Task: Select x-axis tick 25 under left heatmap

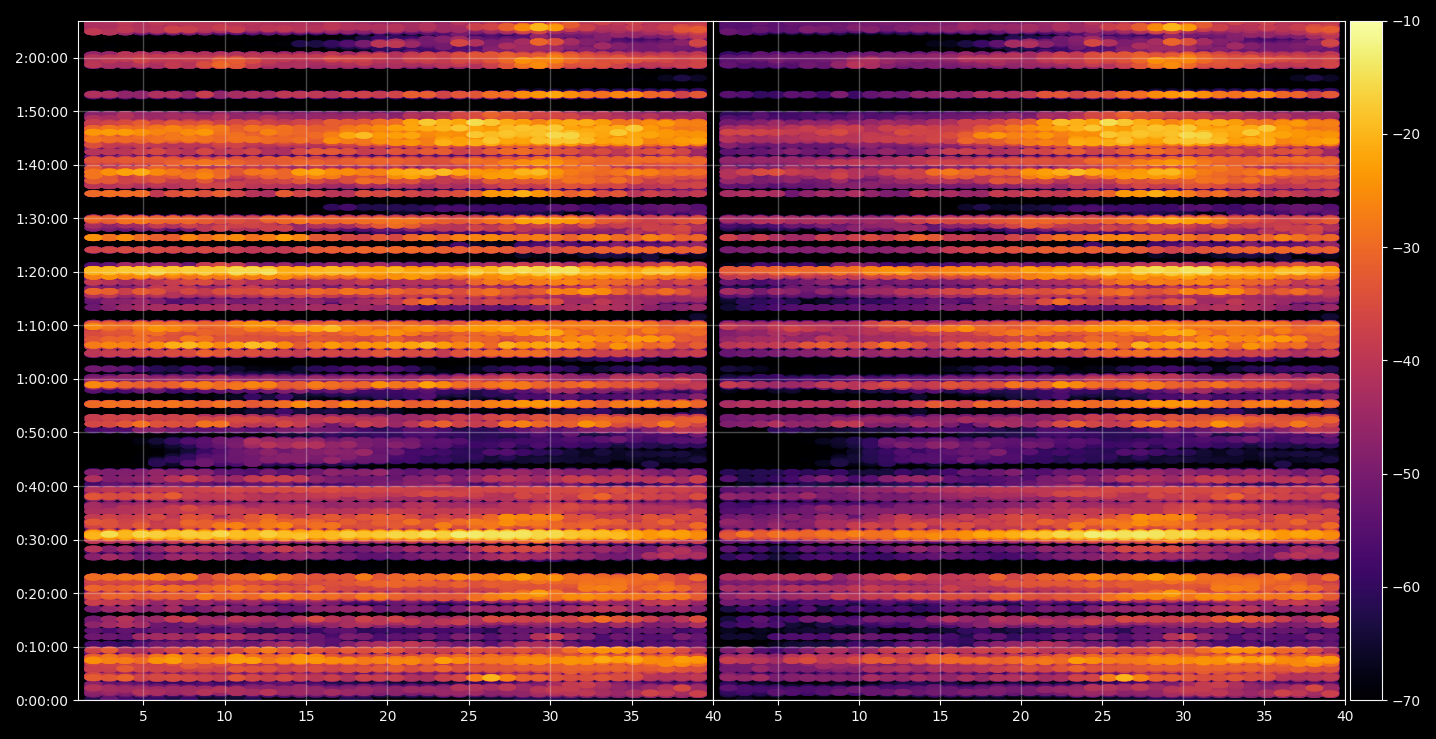Action: pos(469,716)
